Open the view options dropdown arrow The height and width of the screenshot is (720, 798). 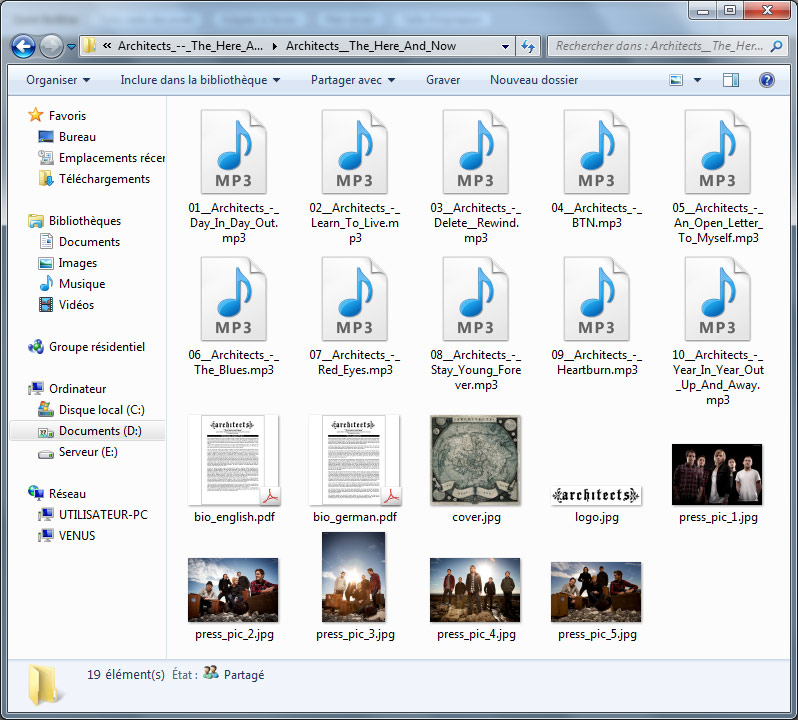697,80
